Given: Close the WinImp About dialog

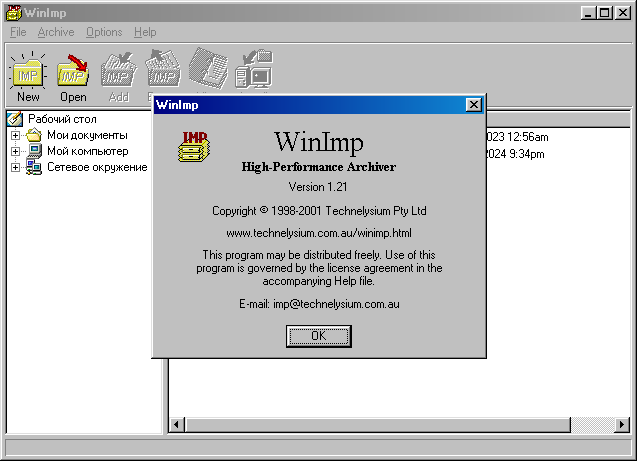Looking at the screenshot, I should [474, 105].
